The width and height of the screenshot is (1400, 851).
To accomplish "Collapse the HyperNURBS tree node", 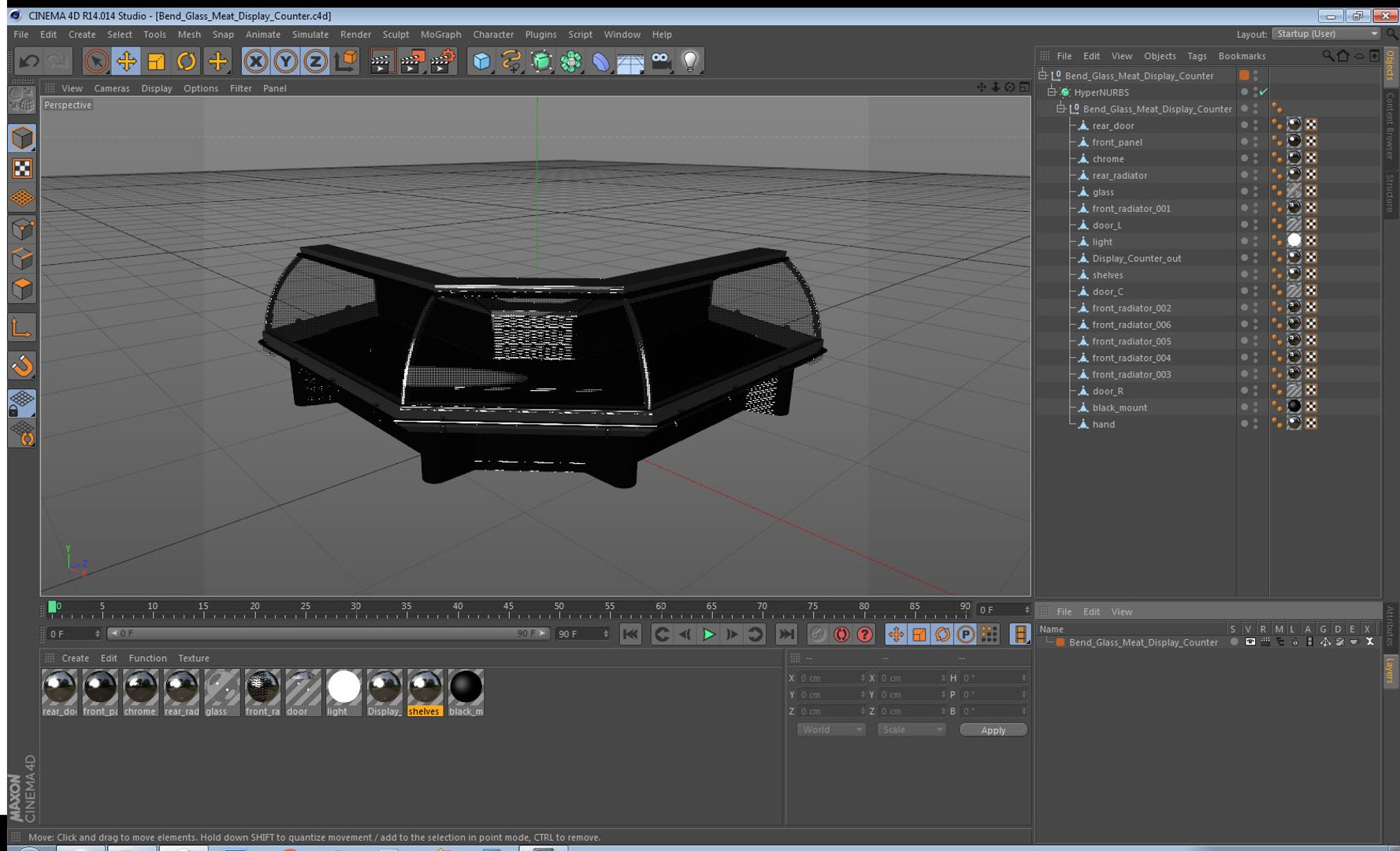I will tap(1051, 92).
